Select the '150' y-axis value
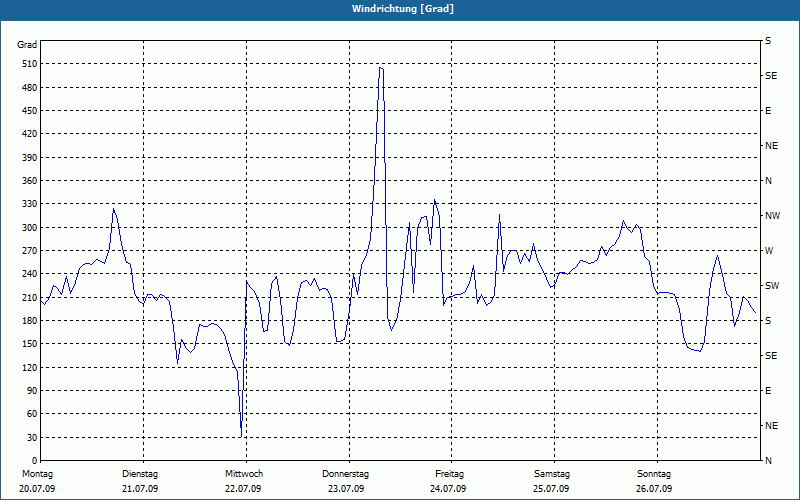The height and width of the screenshot is (500, 800). pyautogui.click(x=31, y=344)
